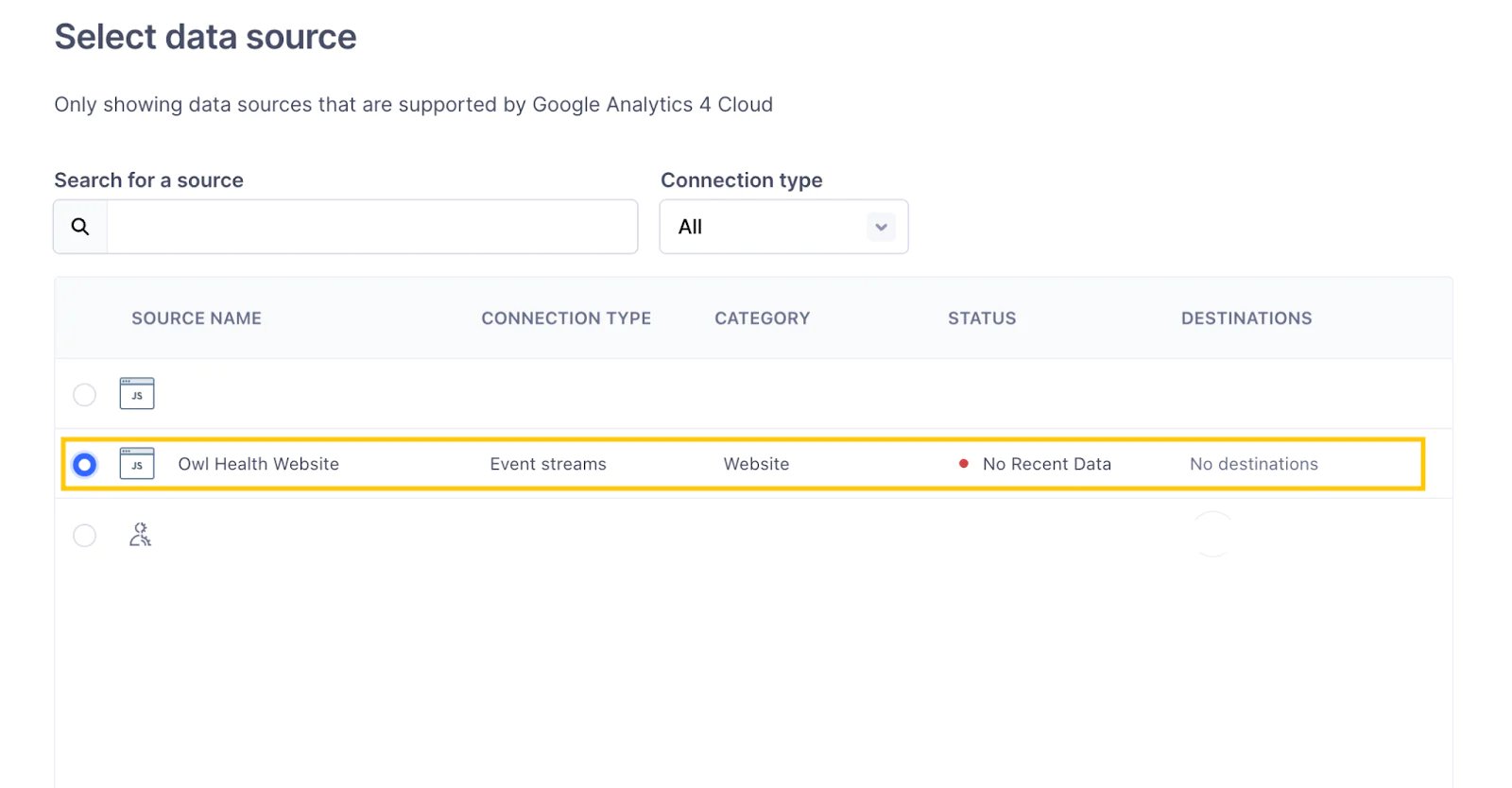1512x788 pixels.
Task: Click the Google Analytics 4 Cloud notice text
Action: (413, 105)
